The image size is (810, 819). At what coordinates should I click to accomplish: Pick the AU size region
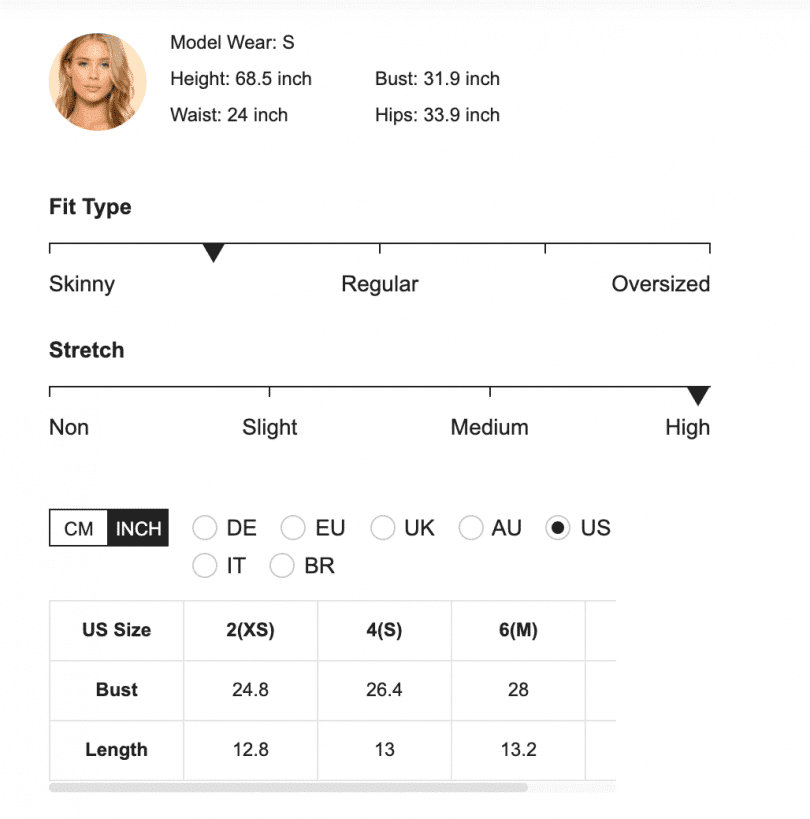[471, 527]
